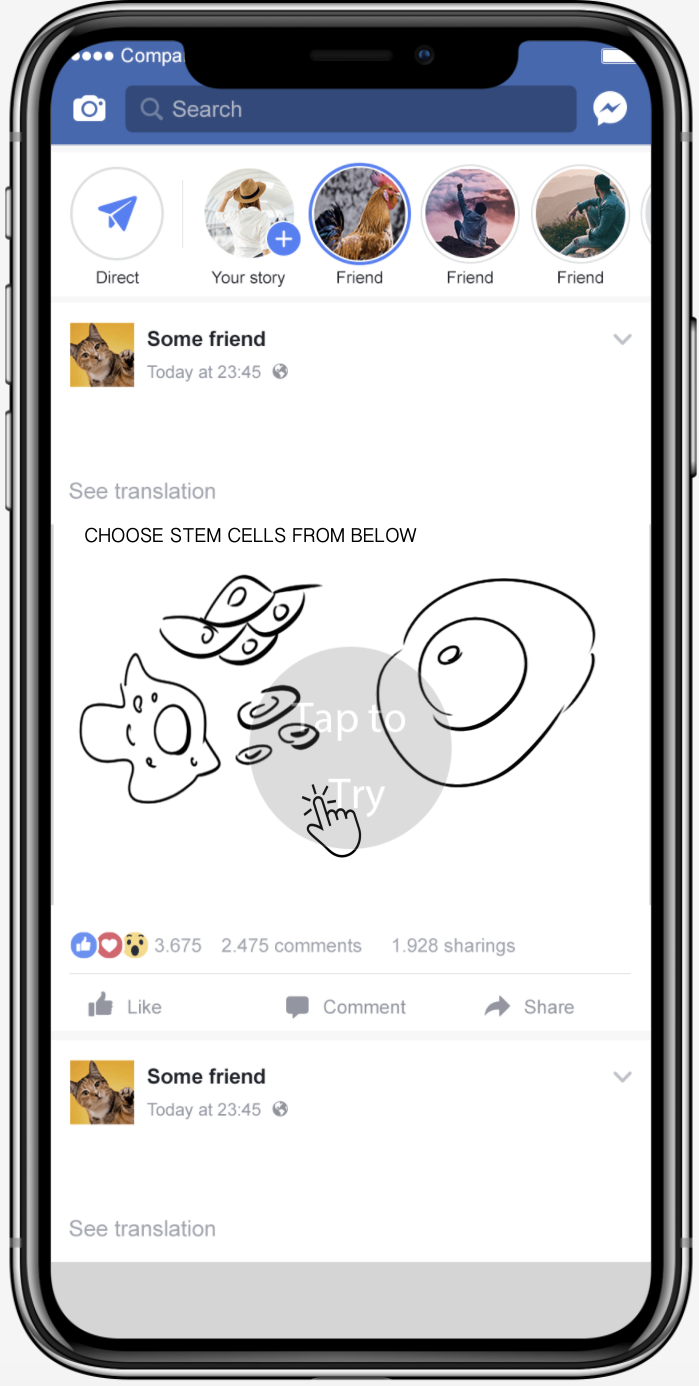Open first post's cat profile picture
The width and height of the screenshot is (699, 1386).
tap(102, 354)
